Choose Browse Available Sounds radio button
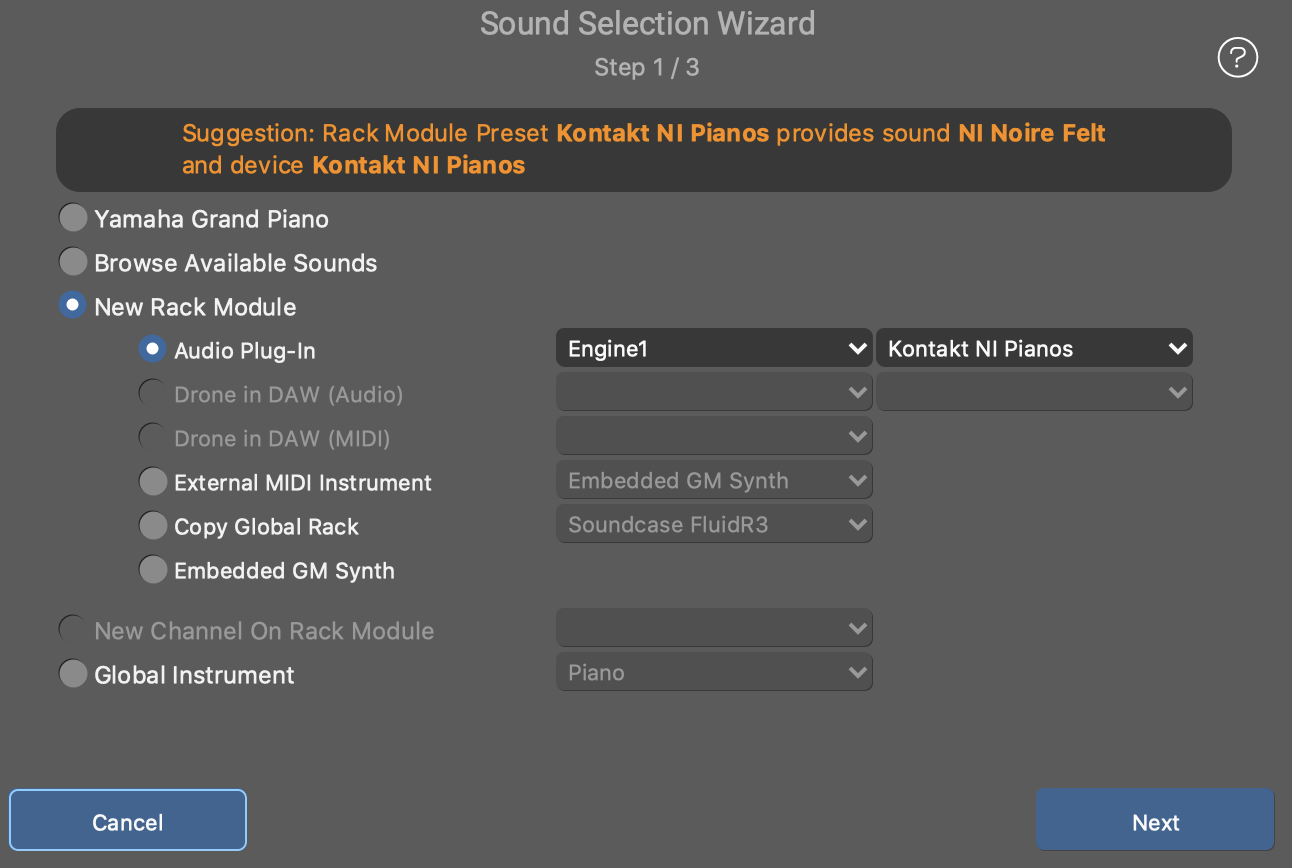Screen dimensions: 1292x868 tap(73, 262)
